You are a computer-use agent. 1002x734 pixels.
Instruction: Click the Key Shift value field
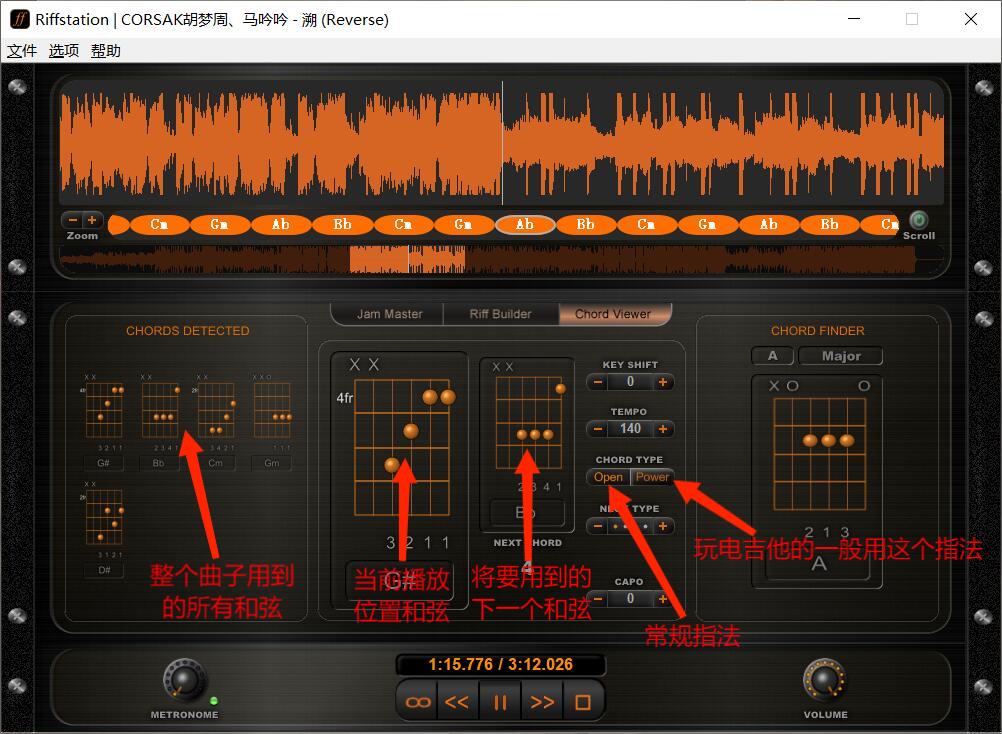(x=630, y=382)
